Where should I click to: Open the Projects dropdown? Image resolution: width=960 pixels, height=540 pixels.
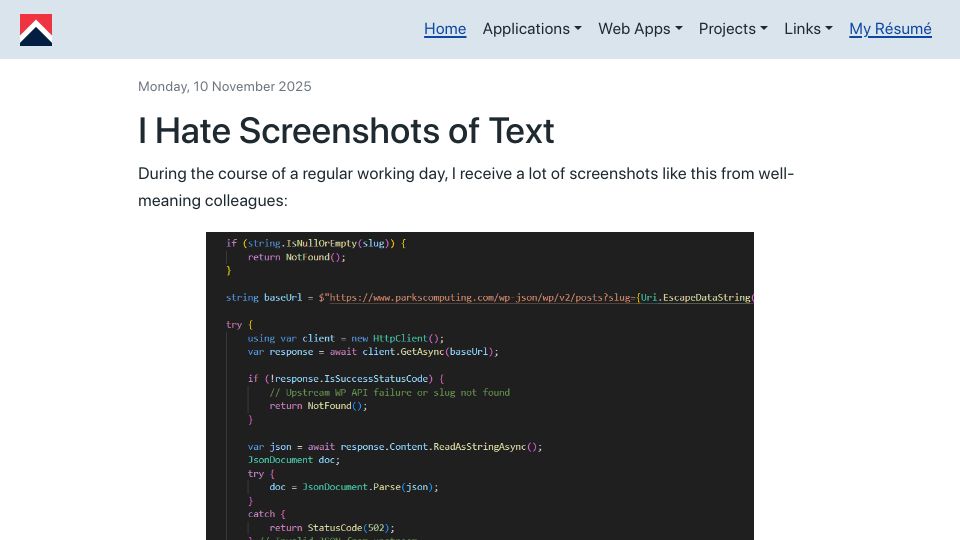click(733, 29)
